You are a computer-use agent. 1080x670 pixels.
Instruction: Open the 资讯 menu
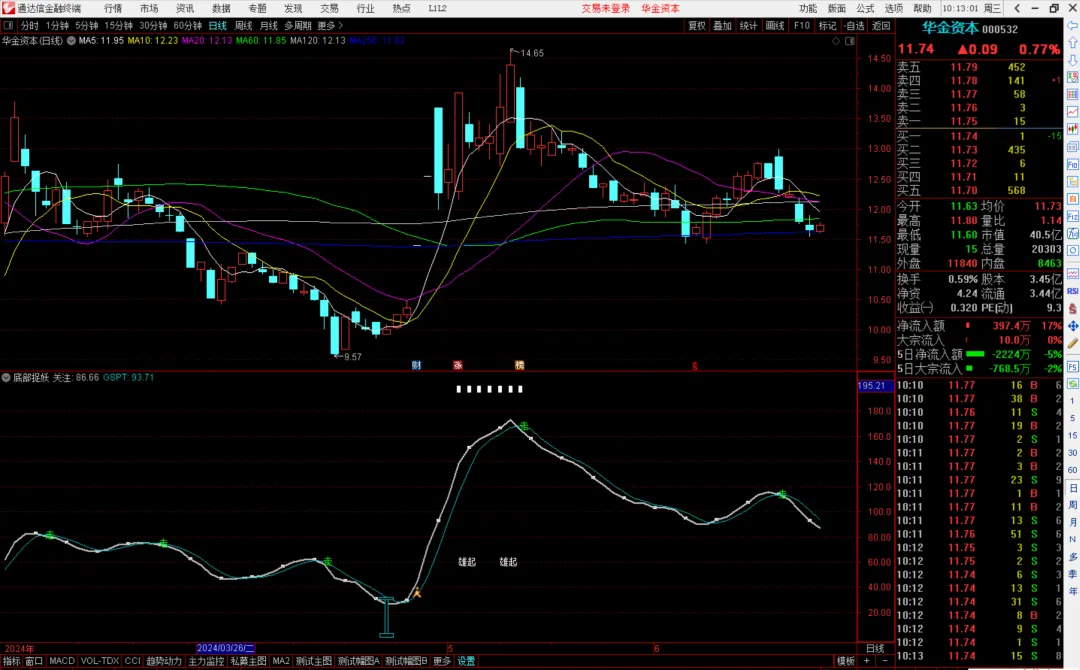click(x=185, y=8)
